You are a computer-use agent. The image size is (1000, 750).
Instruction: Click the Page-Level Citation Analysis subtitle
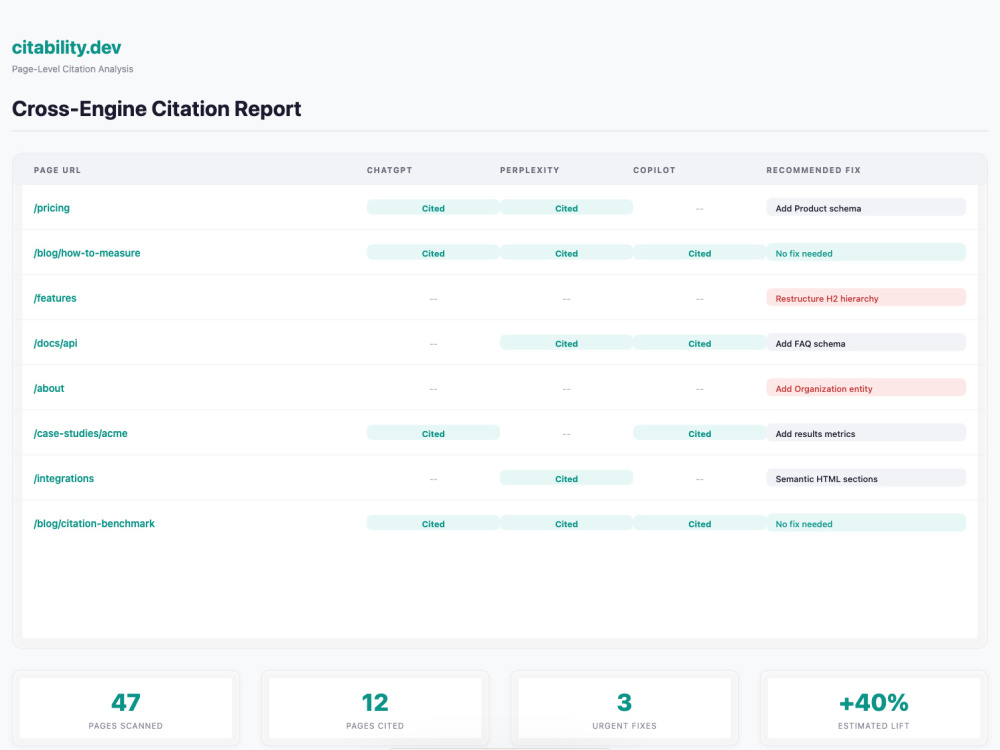pos(73,69)
